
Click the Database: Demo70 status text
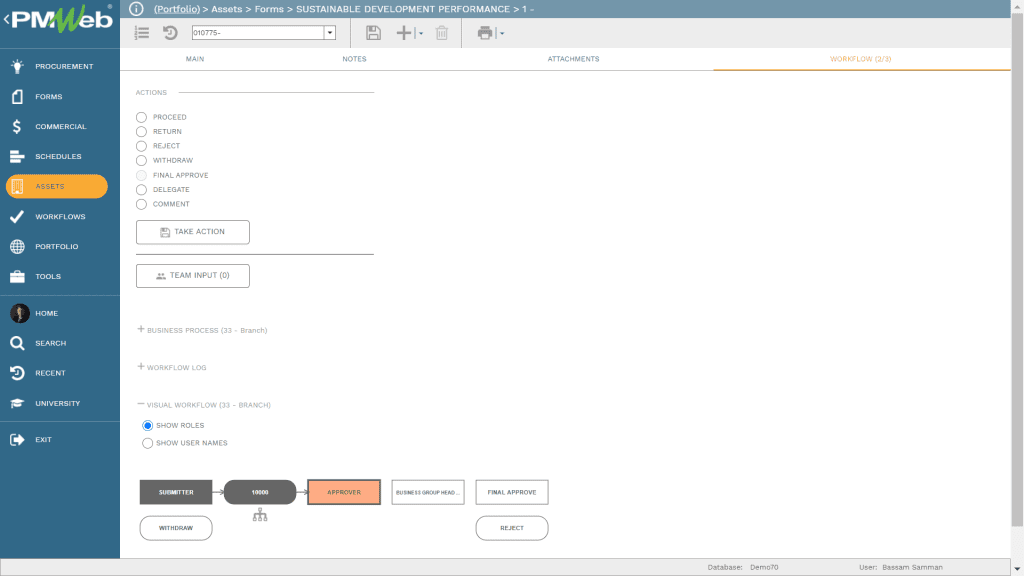[x=743, y=568]
